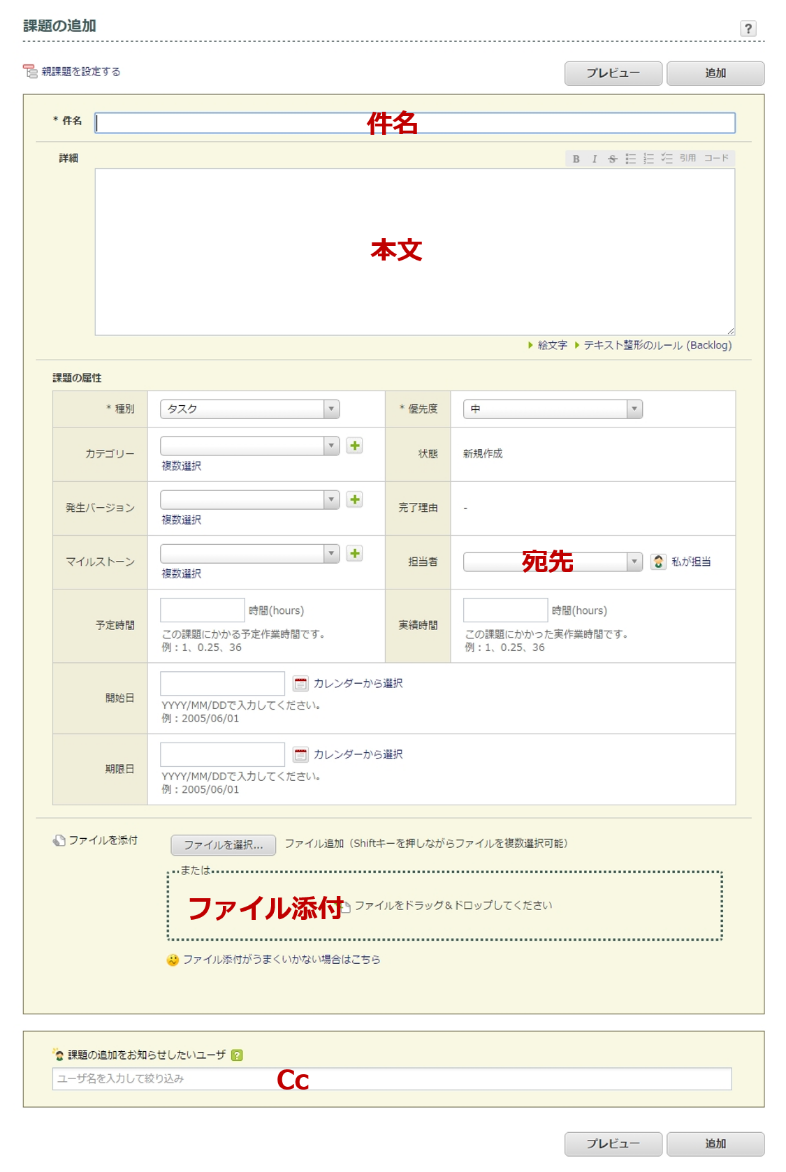Click the top プレビュー button
The width and height of the screenshot is (786, 1172).
pyautogui.click(x=613, y=73)
